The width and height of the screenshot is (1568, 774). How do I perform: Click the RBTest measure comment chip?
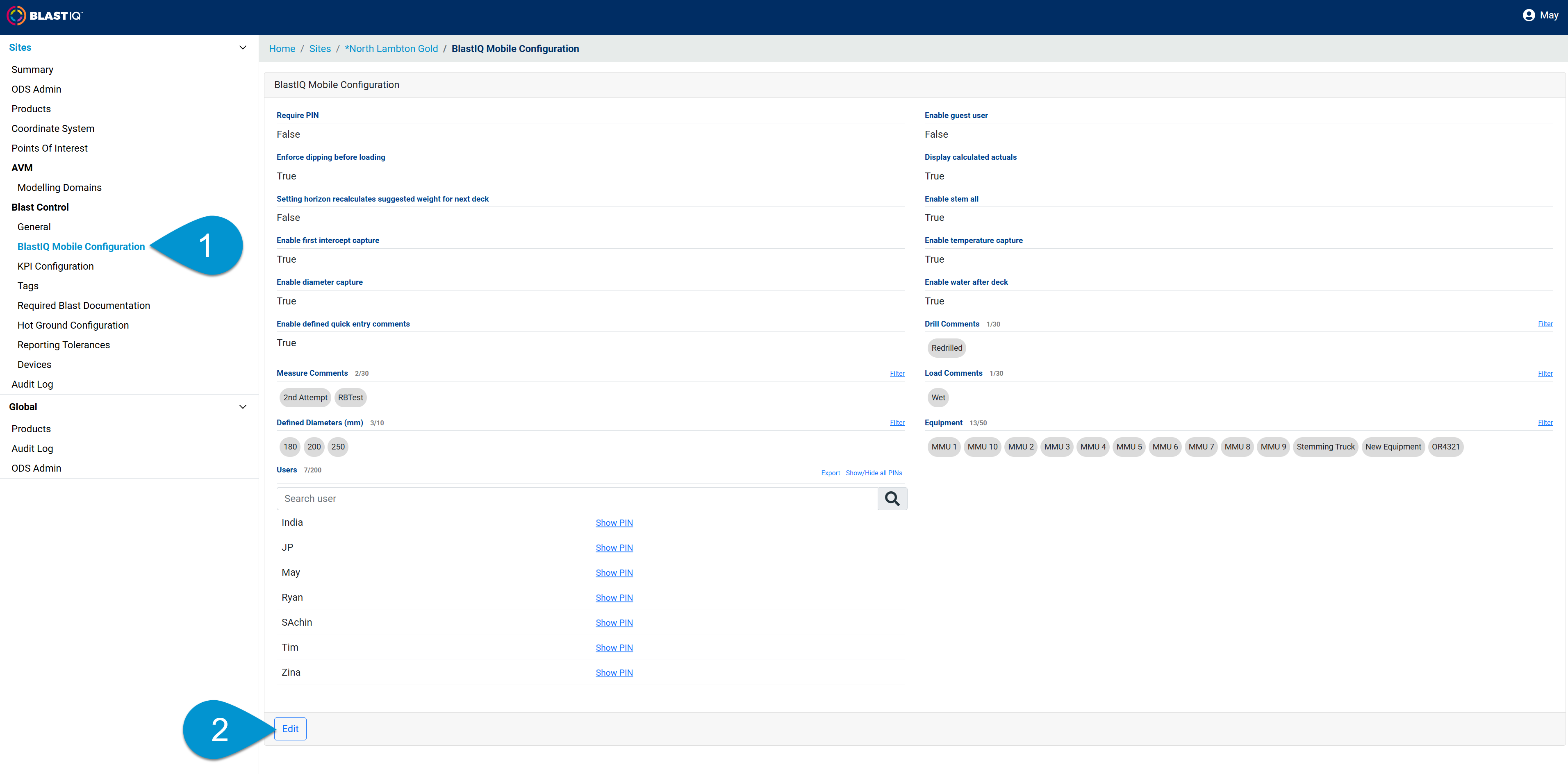pos(350,397)
